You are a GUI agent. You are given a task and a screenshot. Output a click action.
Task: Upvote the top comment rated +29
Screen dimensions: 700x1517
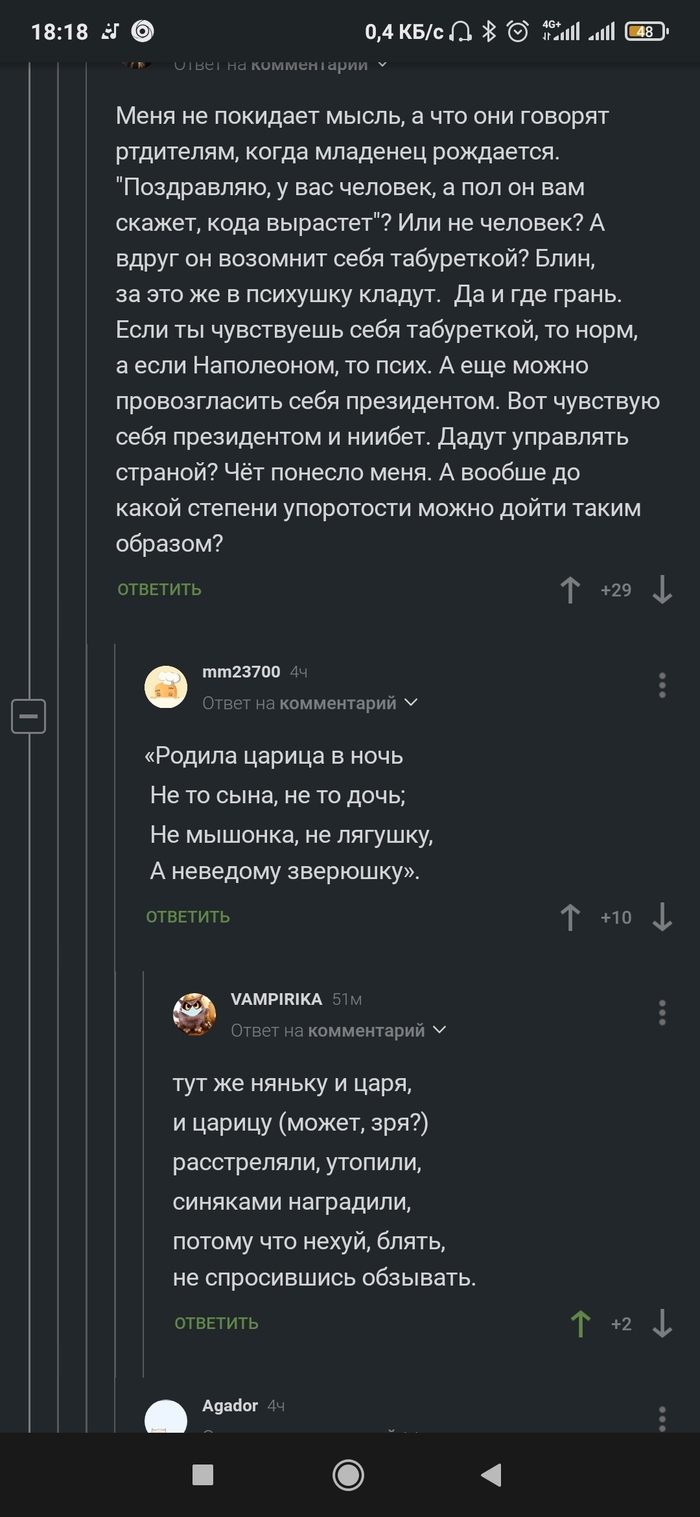[570, 590]
